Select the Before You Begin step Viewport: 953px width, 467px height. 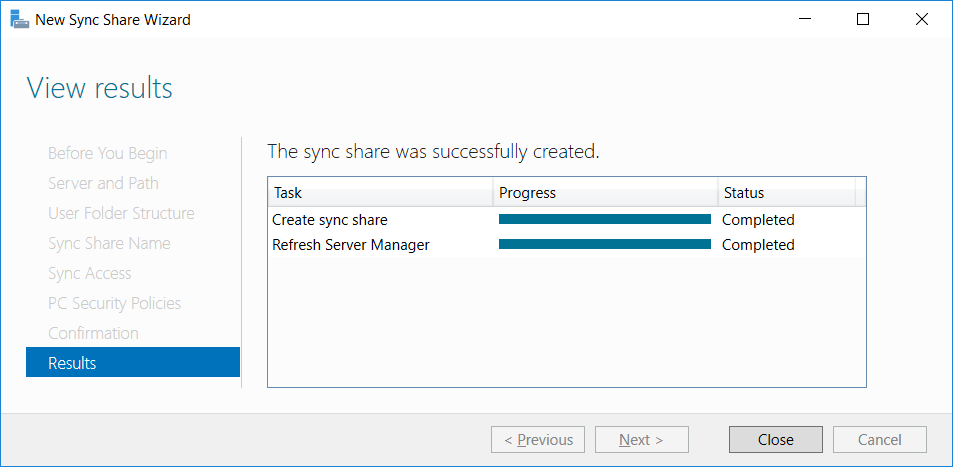point(108,153)
